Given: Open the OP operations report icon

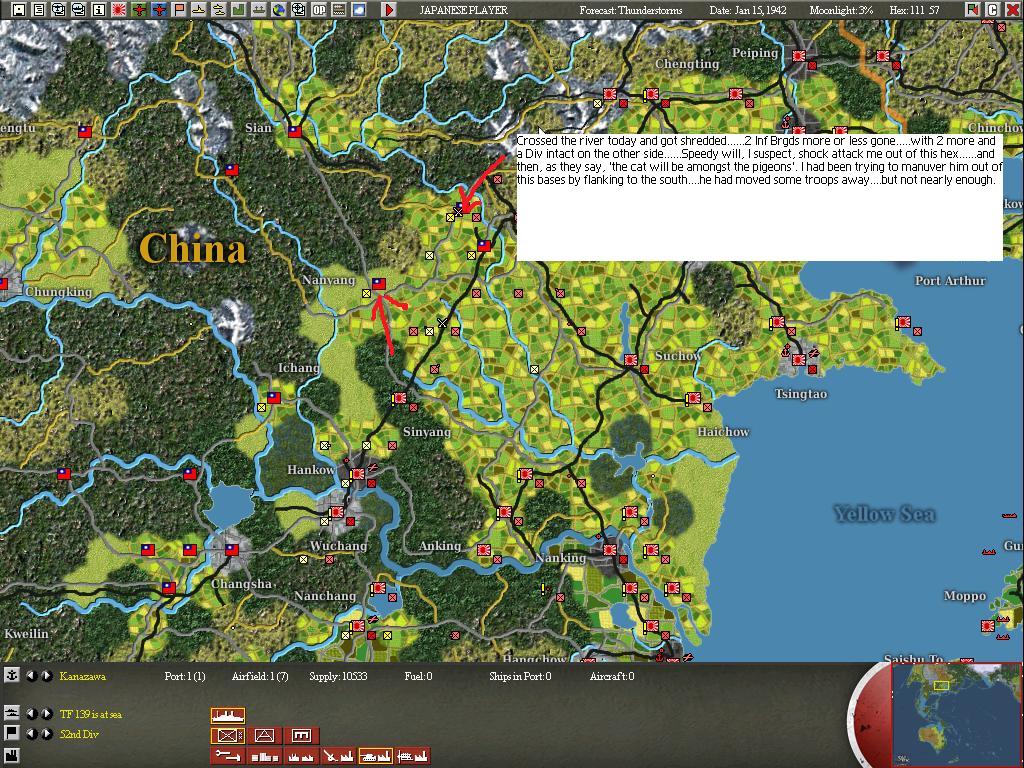Looking at the screenshot, I should tap(319, 9).
